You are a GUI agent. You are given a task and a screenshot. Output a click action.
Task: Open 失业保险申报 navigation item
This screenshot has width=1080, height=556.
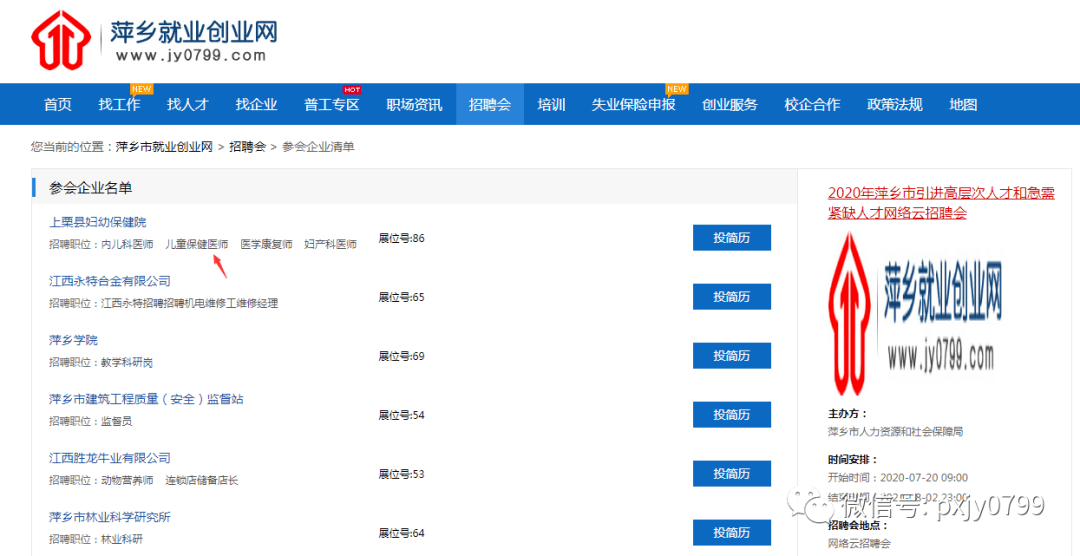[633, 105]
